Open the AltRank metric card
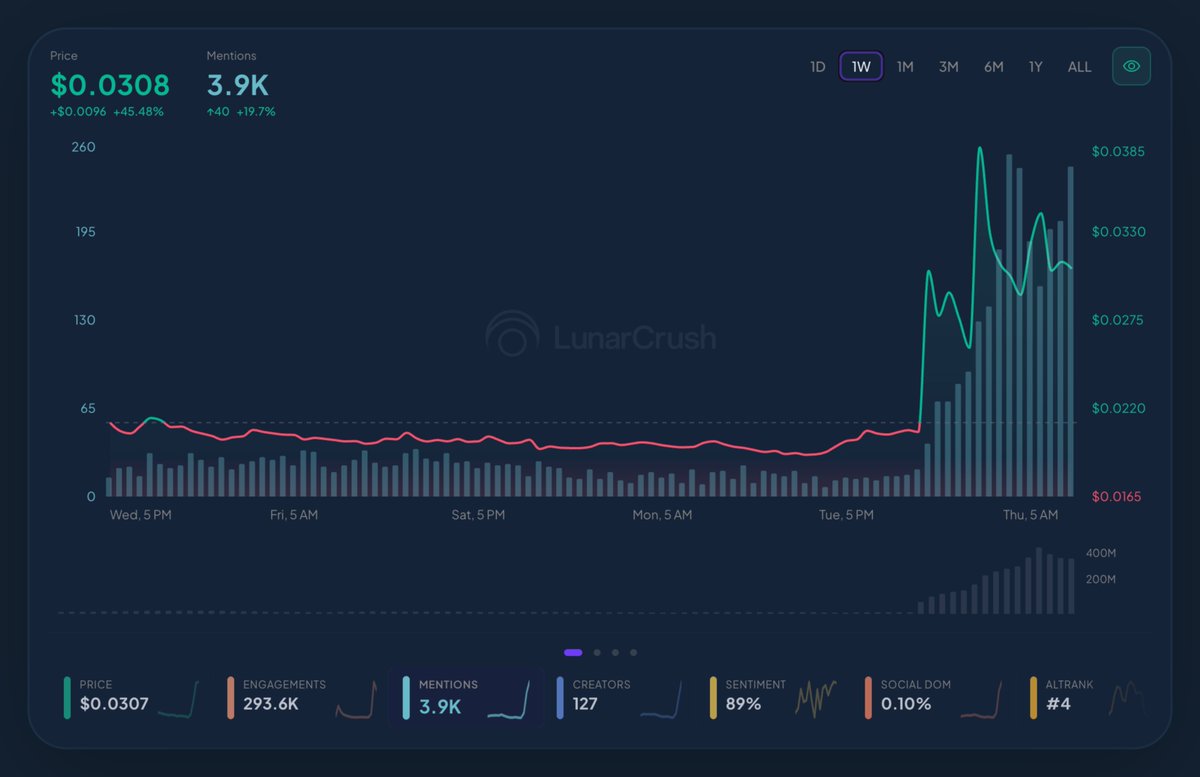1200x777 pixels. [1085, 696]
